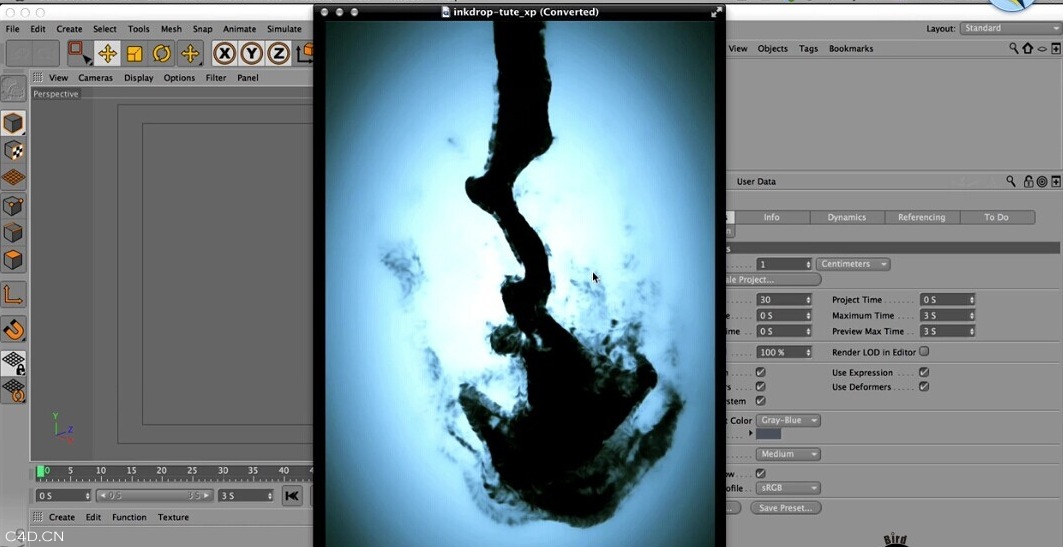
Task: Click the Axis mode L-shaped icon
Action: pyautogui.click(x=13, y=295)
